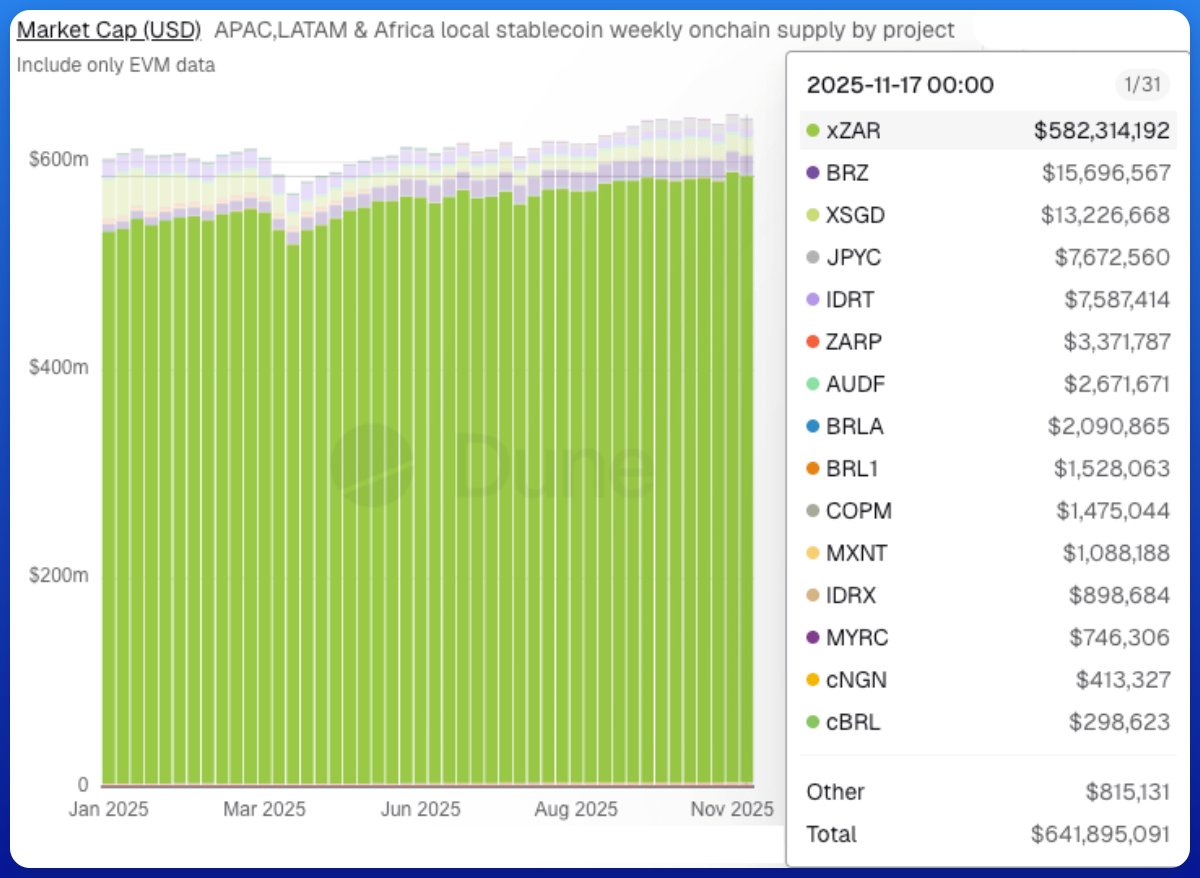Click the JPYC gray legend dot
The width and height of the screenshot is (1200, 878).
click(x=813, y=257)
